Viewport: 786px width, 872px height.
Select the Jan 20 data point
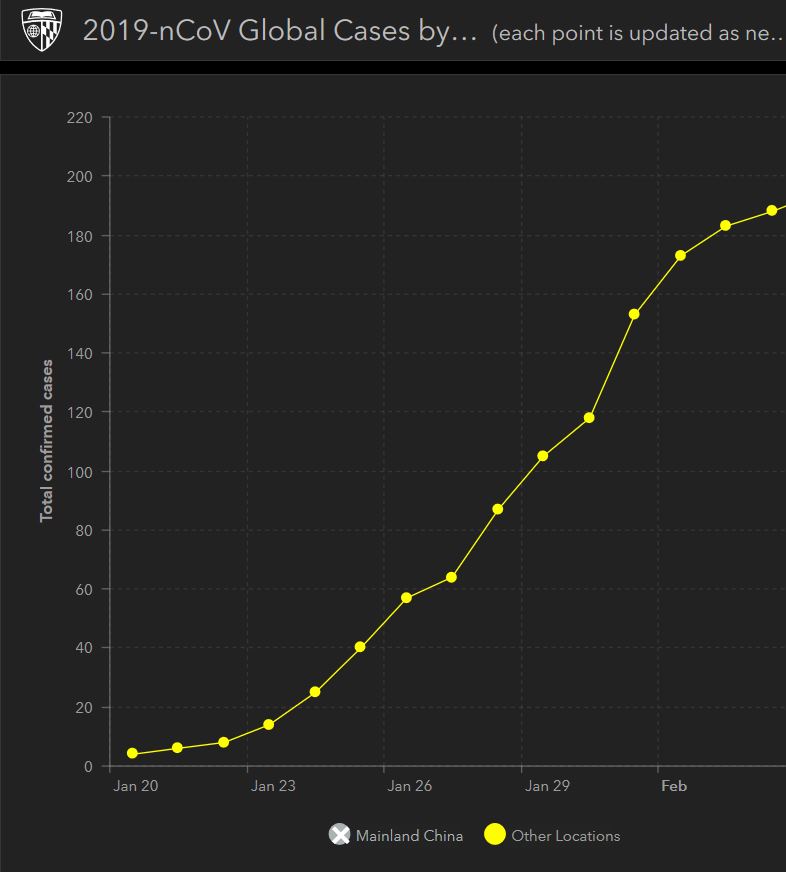(x=132, y=754)
